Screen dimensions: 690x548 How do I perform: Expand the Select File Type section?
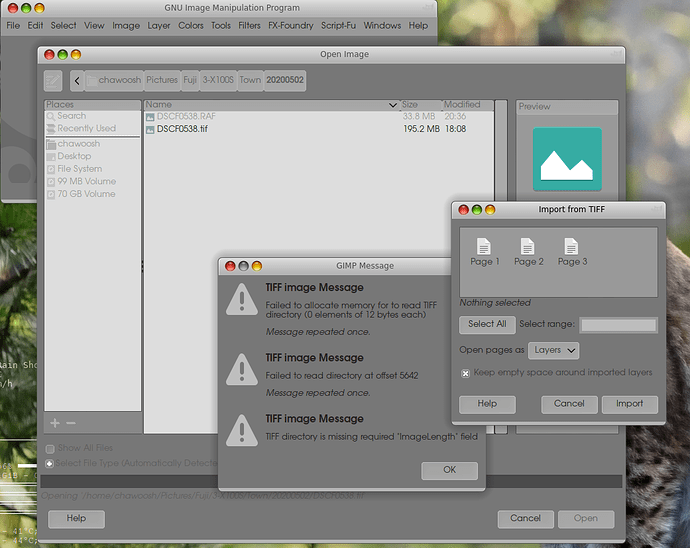point(50,463)
